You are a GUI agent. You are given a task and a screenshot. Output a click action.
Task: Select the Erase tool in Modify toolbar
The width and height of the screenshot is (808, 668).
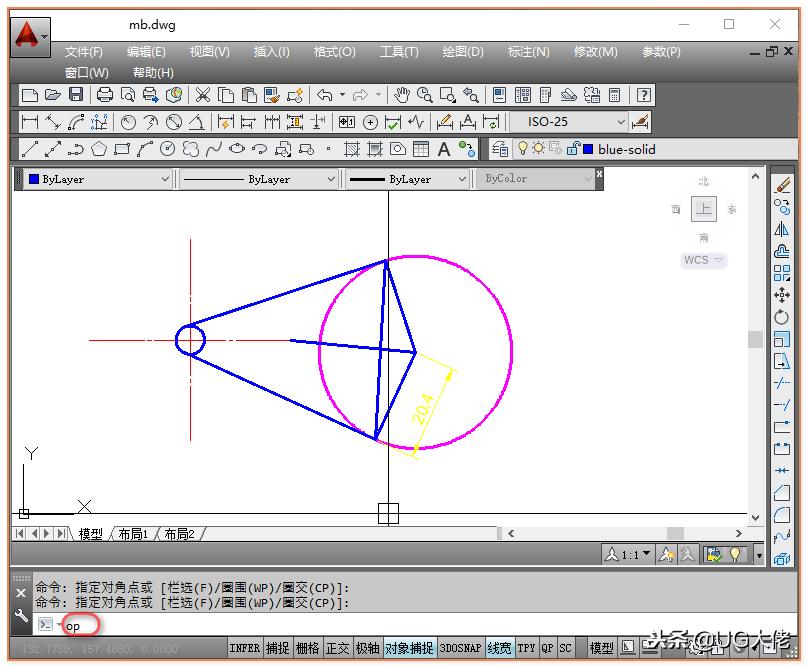782,185
